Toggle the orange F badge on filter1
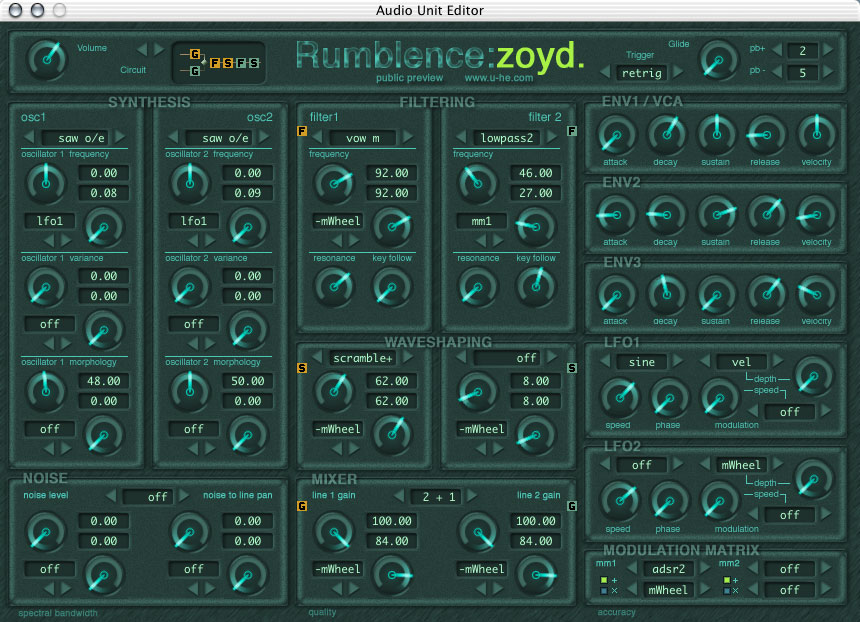The height and width of the screenshot is (622, 860). coord(302,131)
